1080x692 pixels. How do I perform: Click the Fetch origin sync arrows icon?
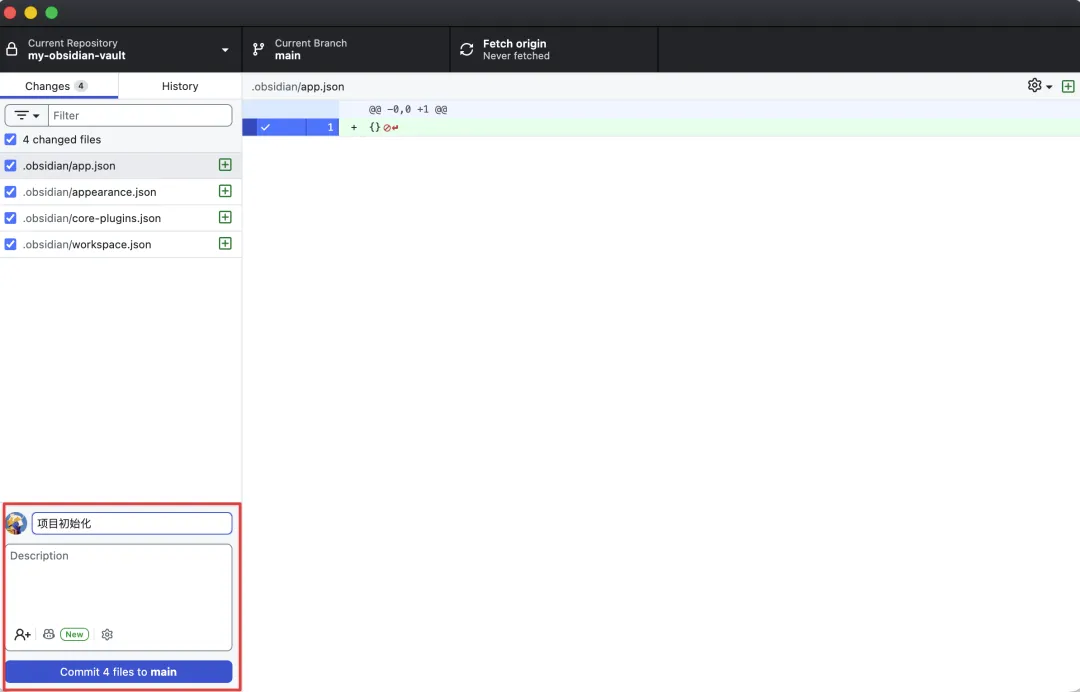click(x=466, y=50)
